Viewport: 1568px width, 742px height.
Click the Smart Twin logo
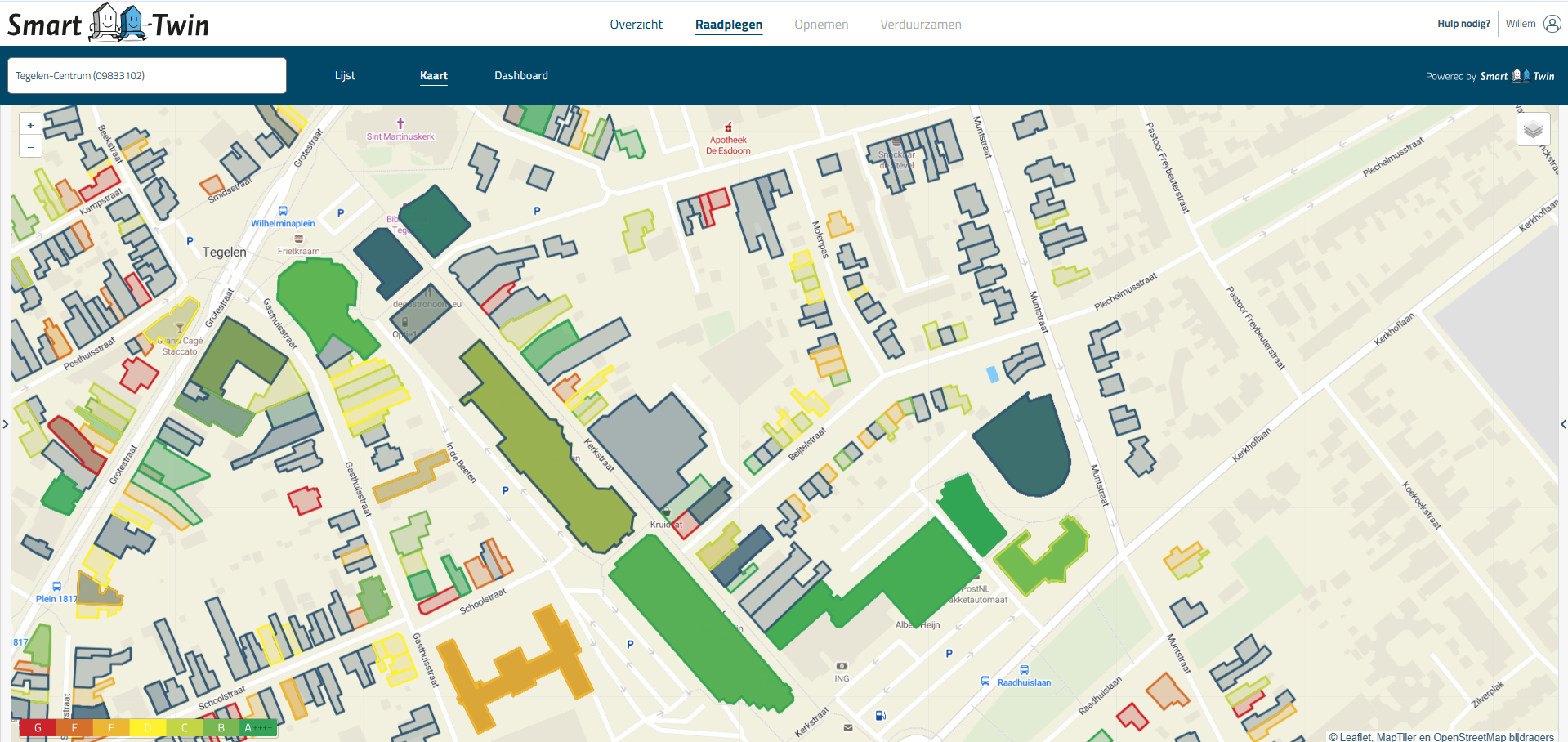(x=108, y=24)
